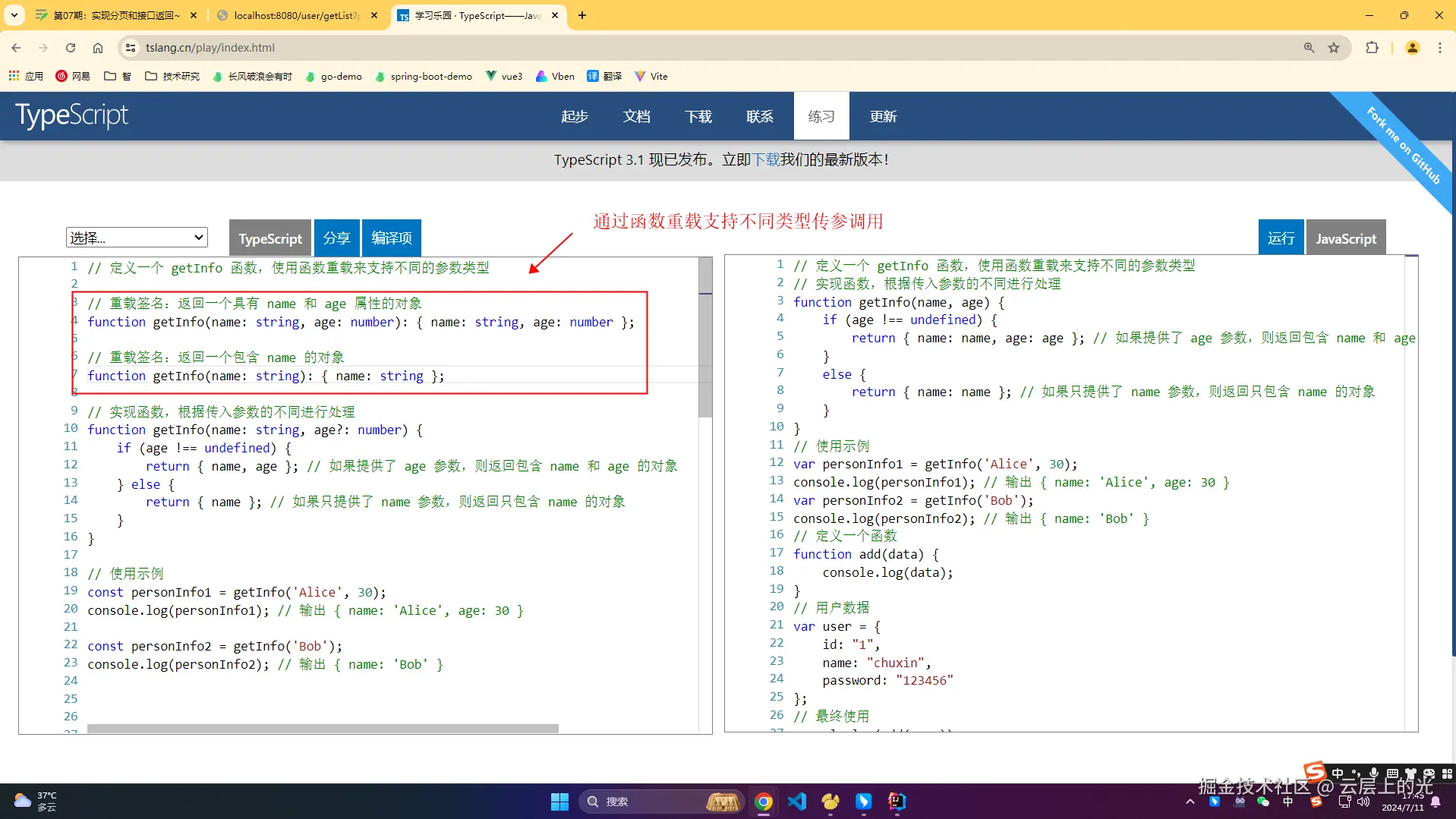The height and width of the screenshot is (819, 1456).
Task: Open the browser extensions puzzle icon
Action: pos(1372,48)
